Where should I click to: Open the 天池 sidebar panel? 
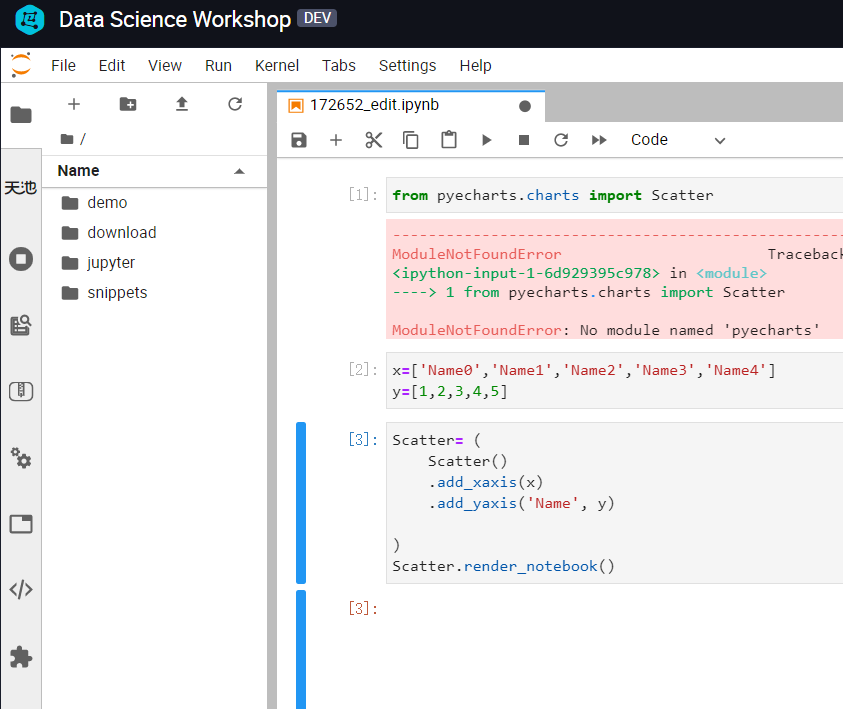click(x=21, y=188)
